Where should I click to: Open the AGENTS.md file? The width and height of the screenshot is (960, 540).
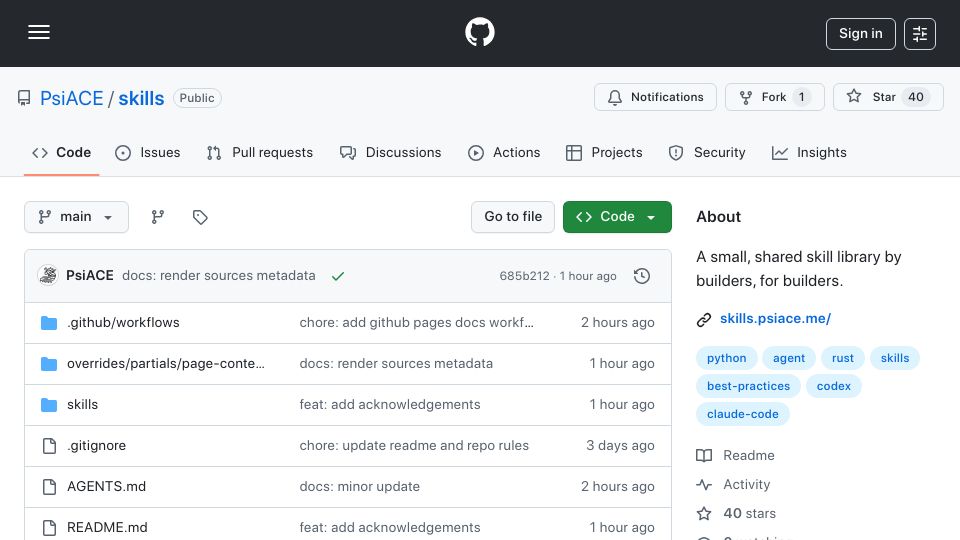point(107,487)
